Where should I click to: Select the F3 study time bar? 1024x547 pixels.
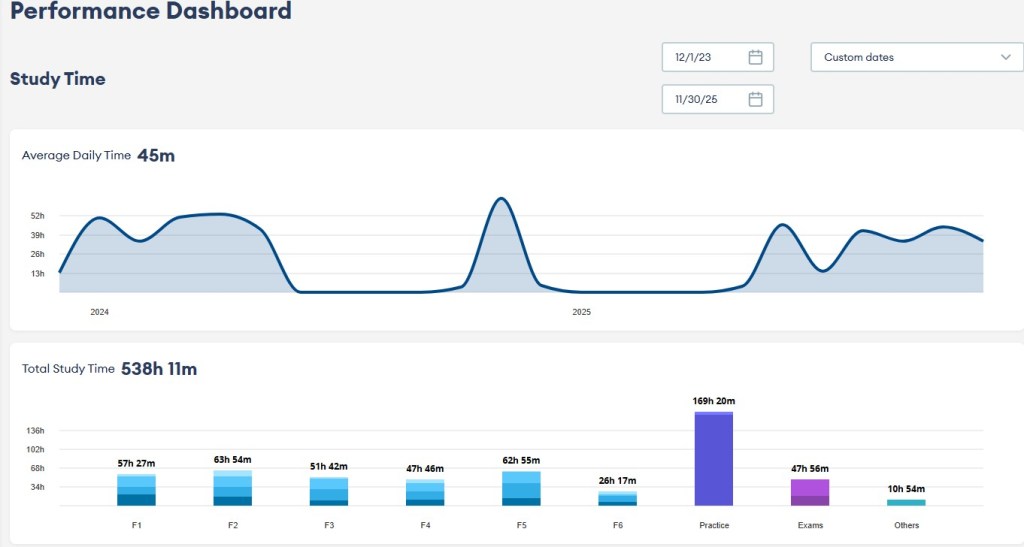pyautogui.click(x=329, y=491)
